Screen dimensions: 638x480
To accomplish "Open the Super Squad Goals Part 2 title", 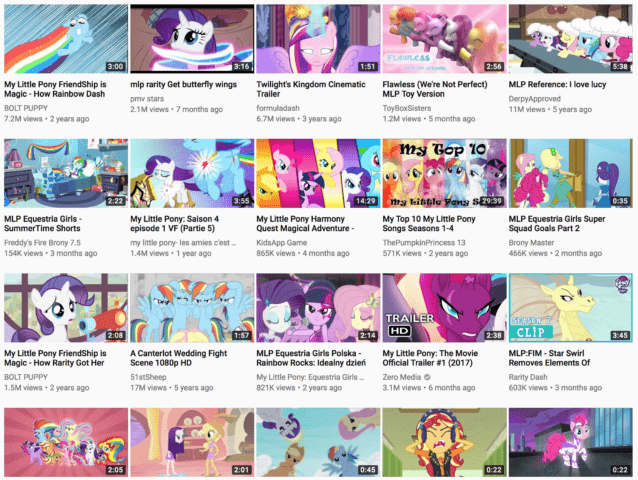I will tap(557, 224).
